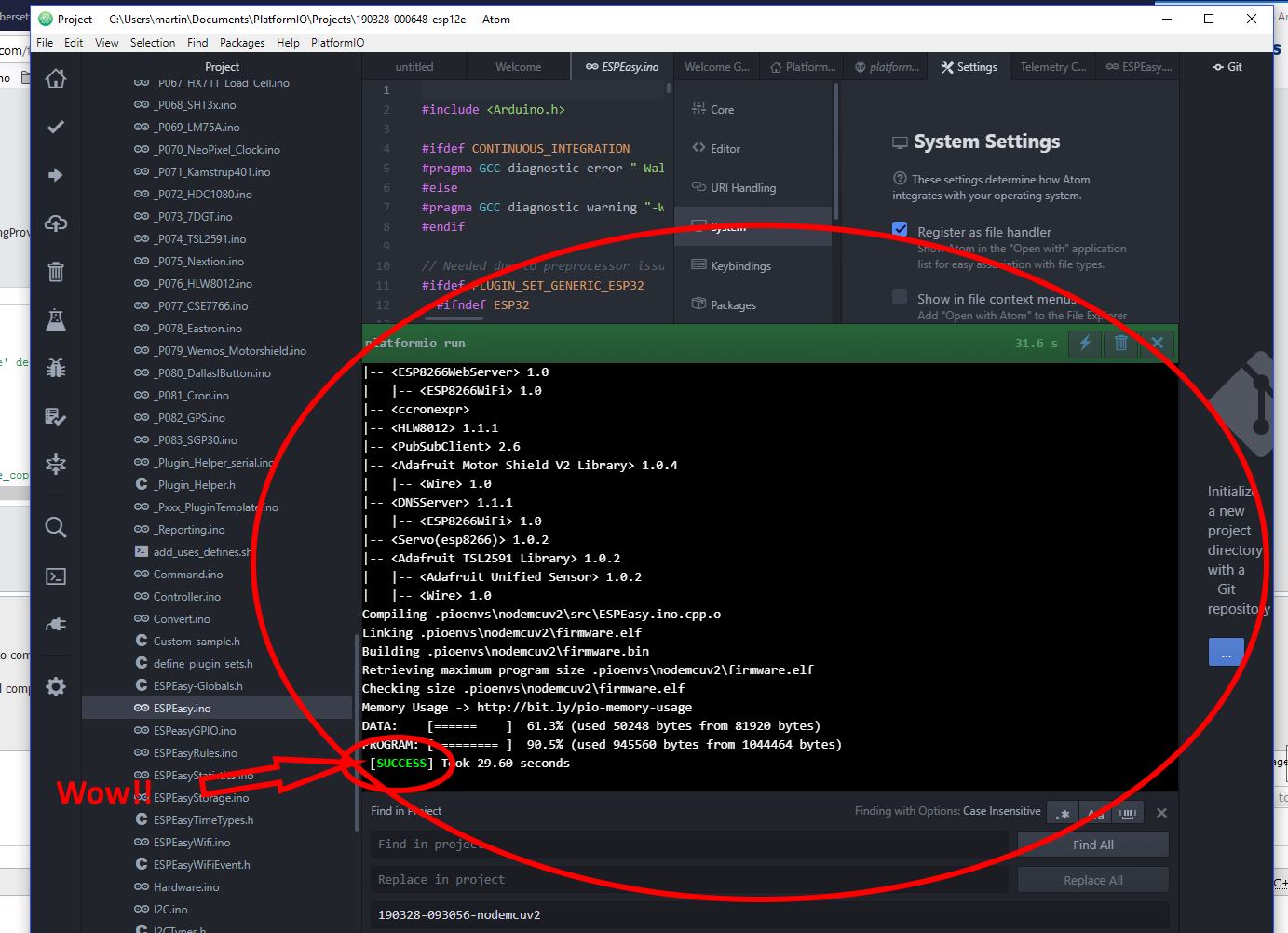Click the Build checkmark icon
The image size is (1288, 933).
(56, 127)
